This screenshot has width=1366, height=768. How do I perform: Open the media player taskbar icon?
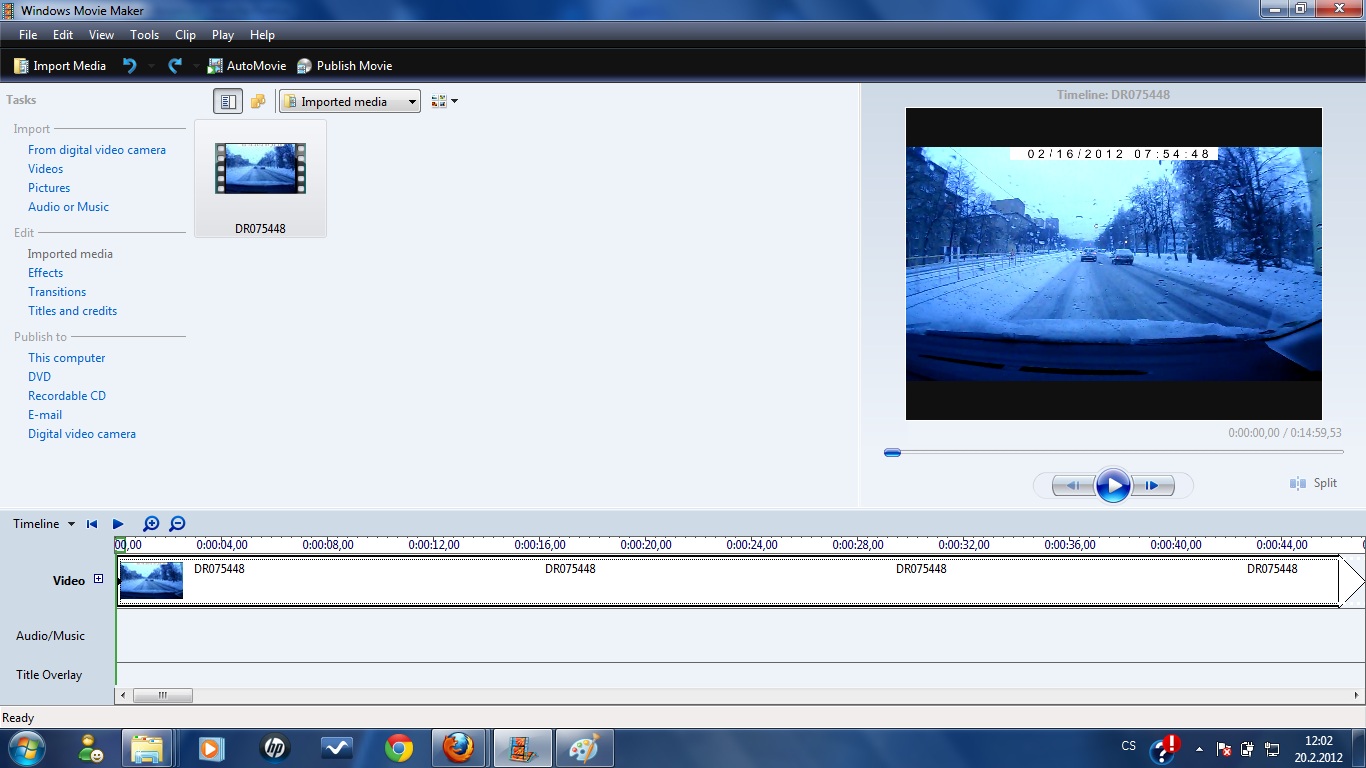(210, 748)
